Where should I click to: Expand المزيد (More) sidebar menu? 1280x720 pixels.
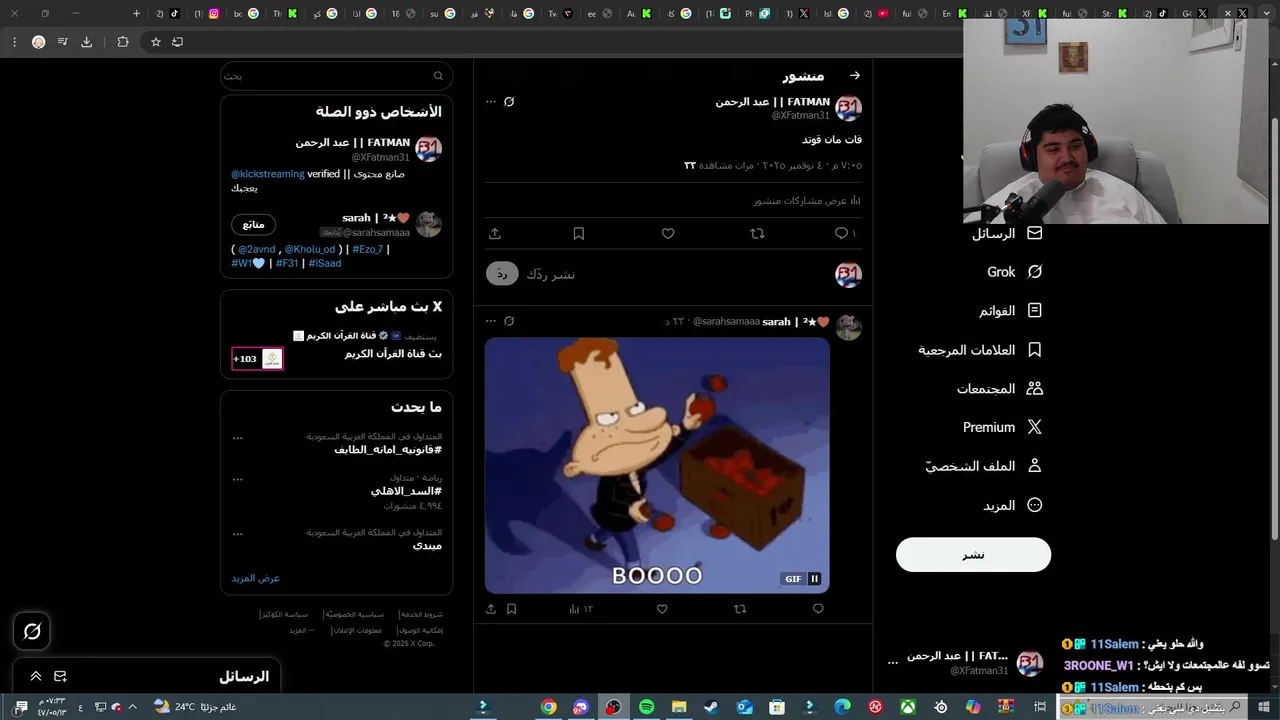[x=1012, y=505]
